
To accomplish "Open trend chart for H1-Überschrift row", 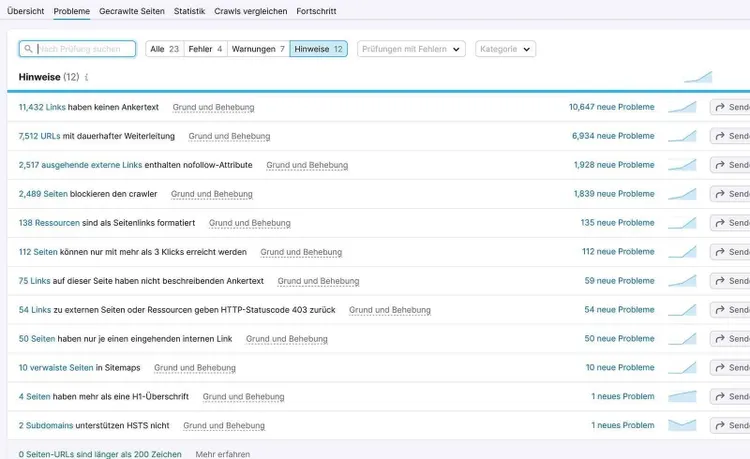I will [x=682, y=396].
